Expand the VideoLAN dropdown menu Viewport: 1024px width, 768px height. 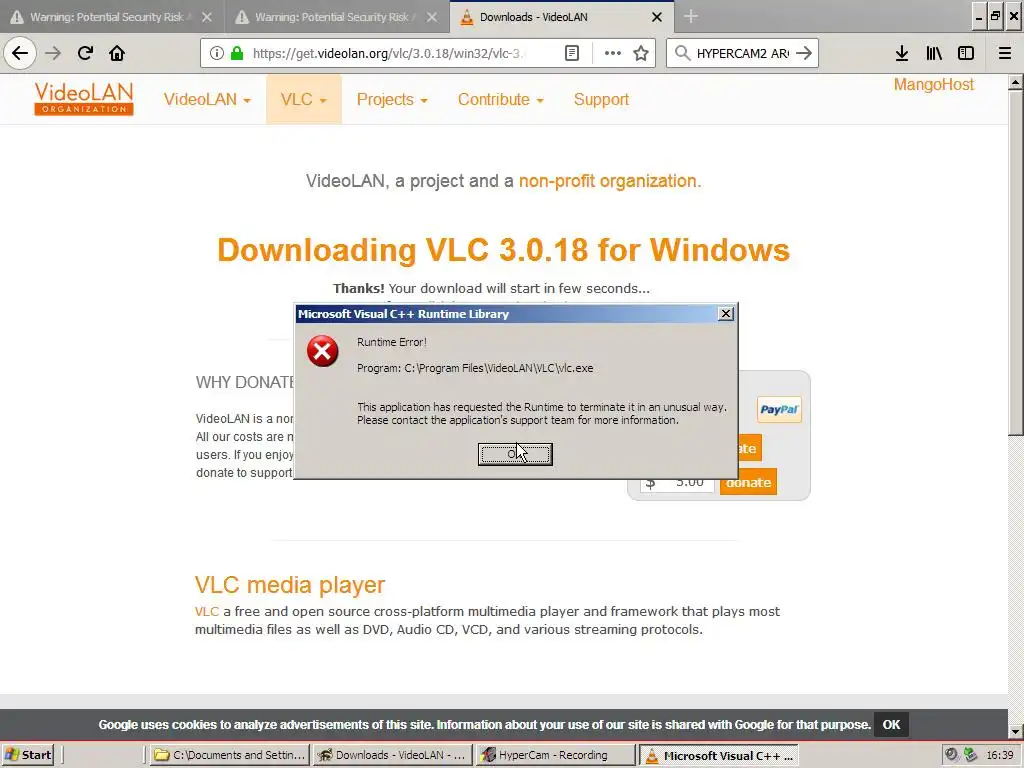207,99
